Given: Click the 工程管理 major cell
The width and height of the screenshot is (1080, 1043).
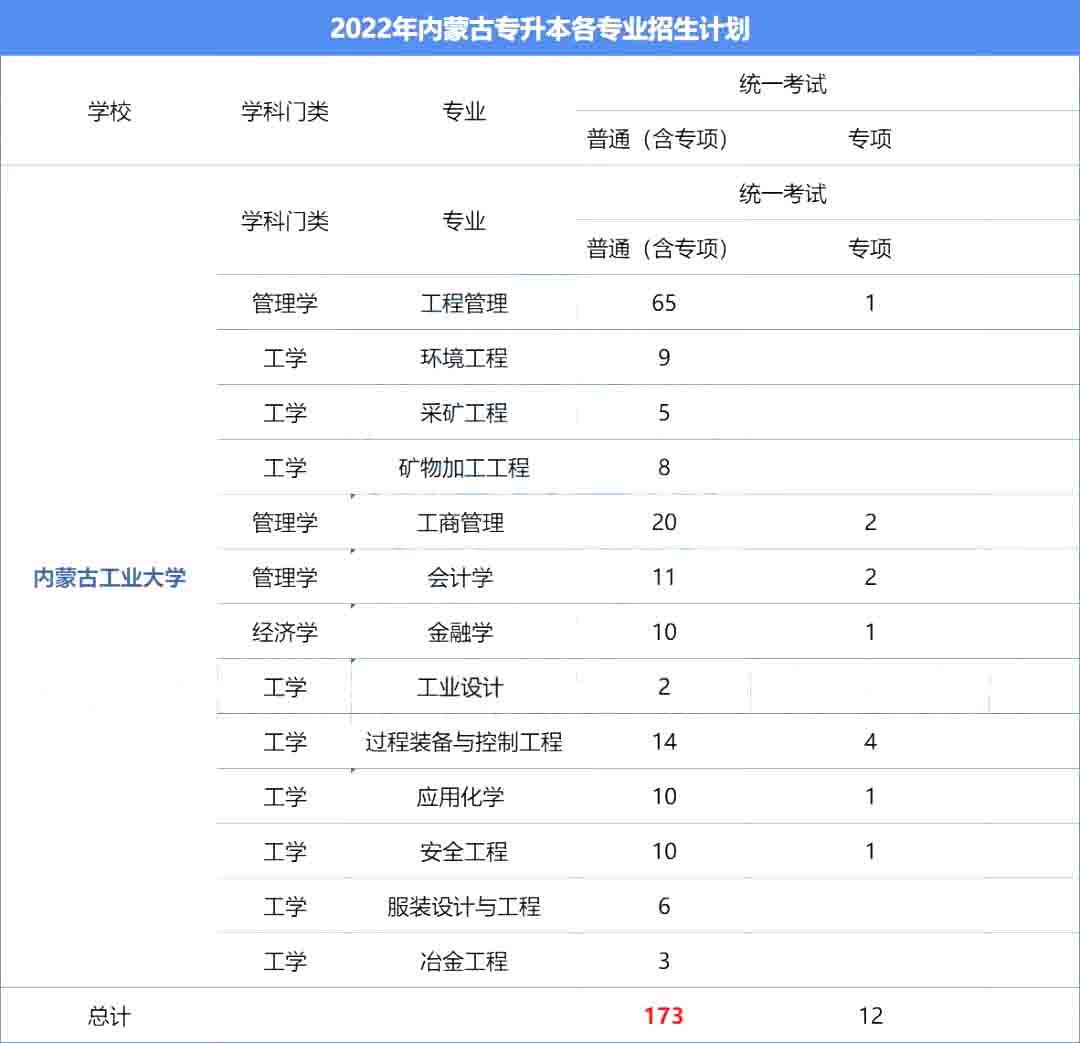Looking at the screenshot, I should point(463,303).
